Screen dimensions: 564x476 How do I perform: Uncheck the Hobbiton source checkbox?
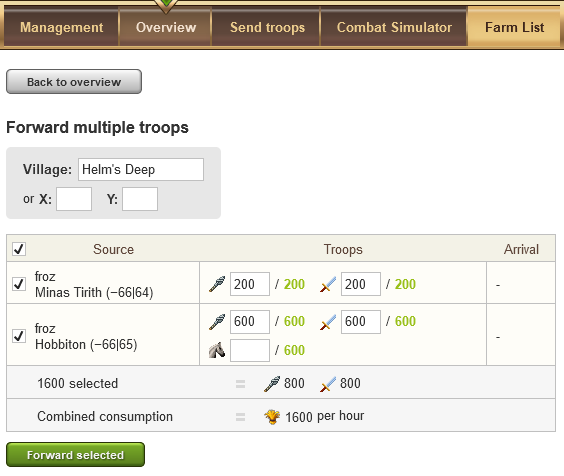[19, 336]
